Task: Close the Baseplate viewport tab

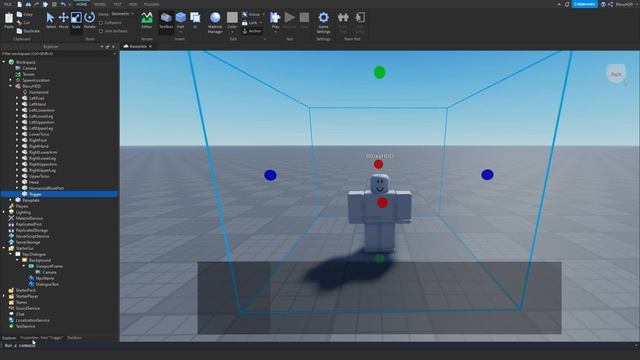Action: point(150,47)
